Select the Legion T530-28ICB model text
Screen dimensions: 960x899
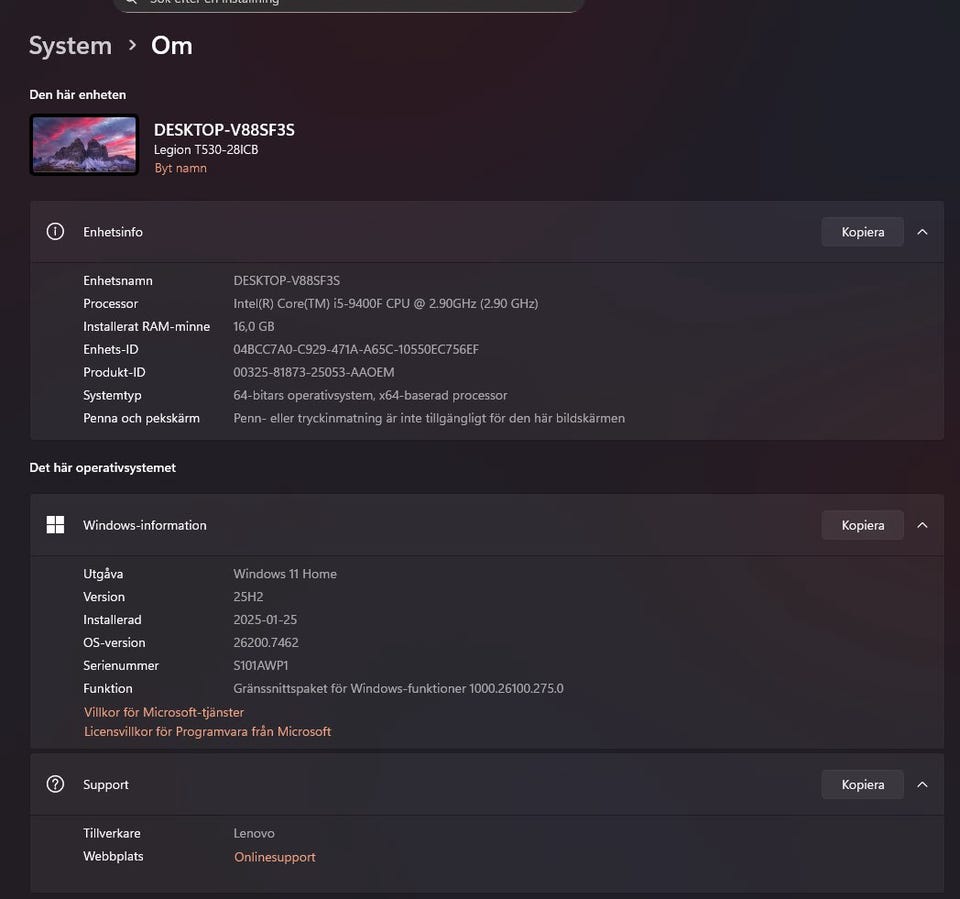206,149
